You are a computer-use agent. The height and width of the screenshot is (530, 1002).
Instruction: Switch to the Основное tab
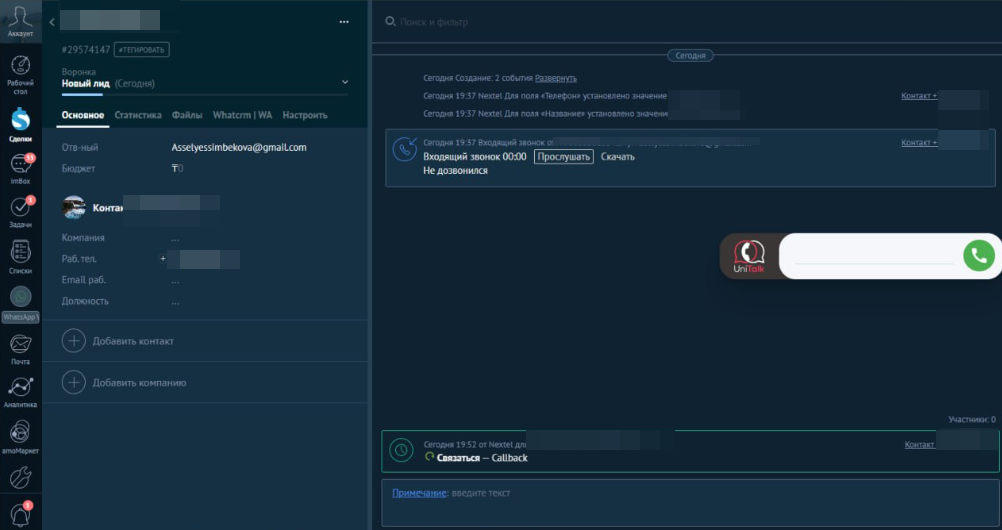(82, 115)
